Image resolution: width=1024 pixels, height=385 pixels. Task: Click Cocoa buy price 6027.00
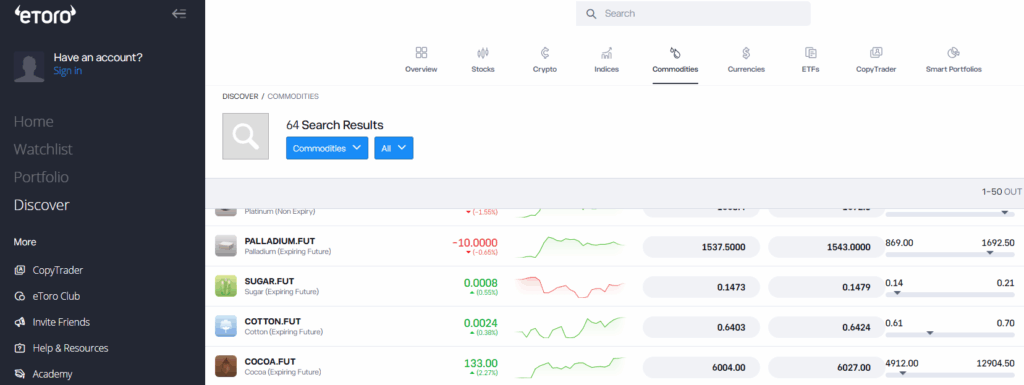(827, 367)
